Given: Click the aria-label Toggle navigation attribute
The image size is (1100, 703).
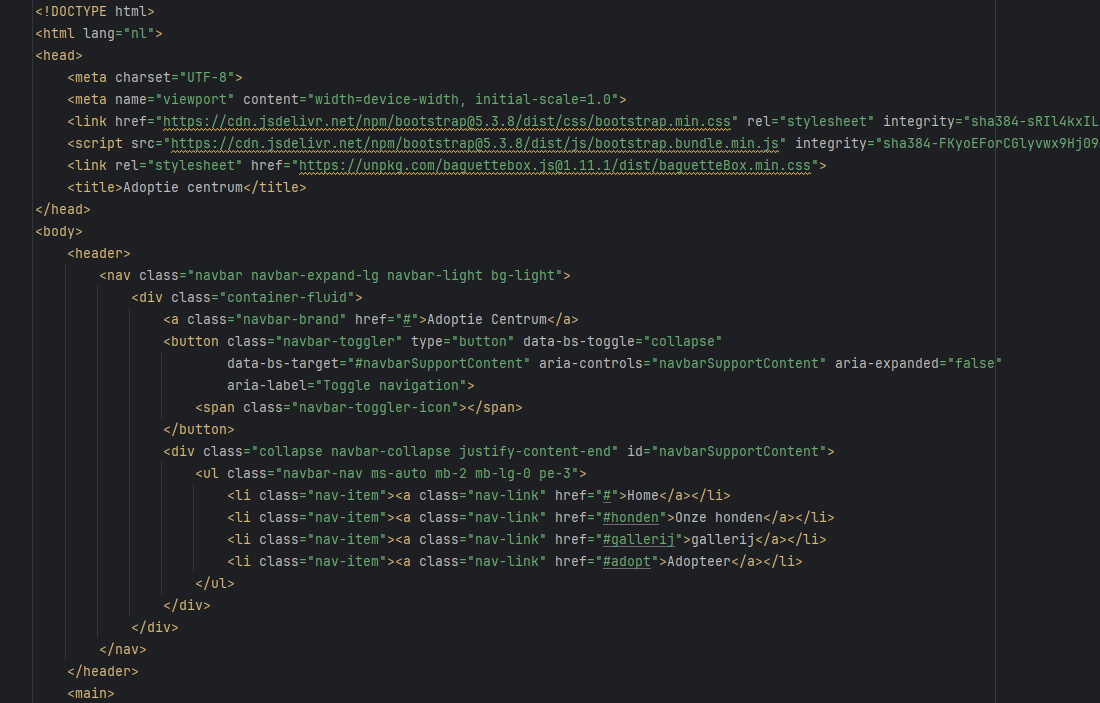Looking at the screenshot, I should click(347, 386).
